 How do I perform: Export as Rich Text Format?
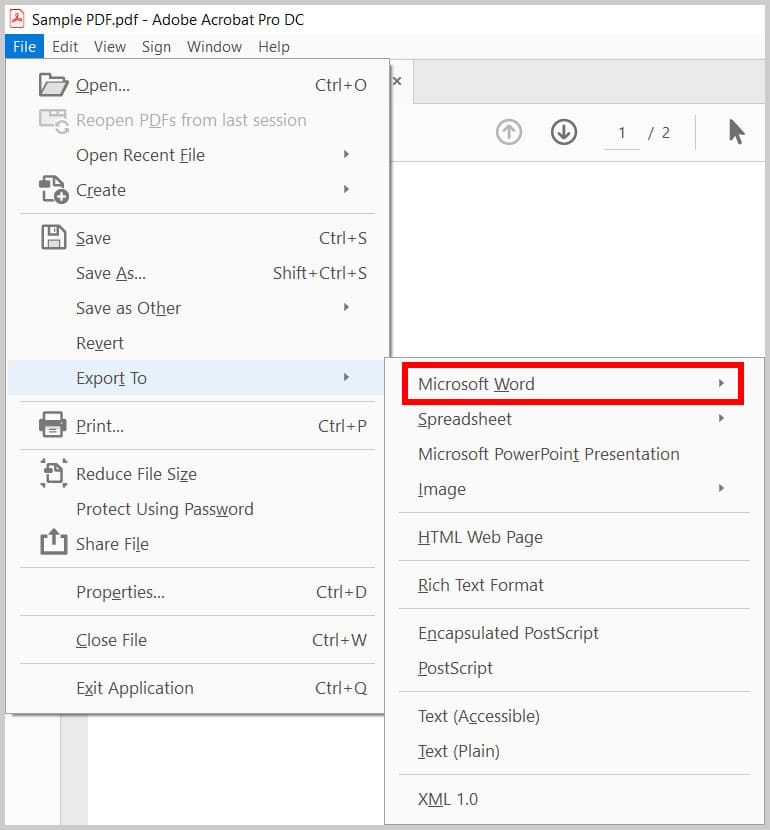pyautogui.click(x=574, y=585)
